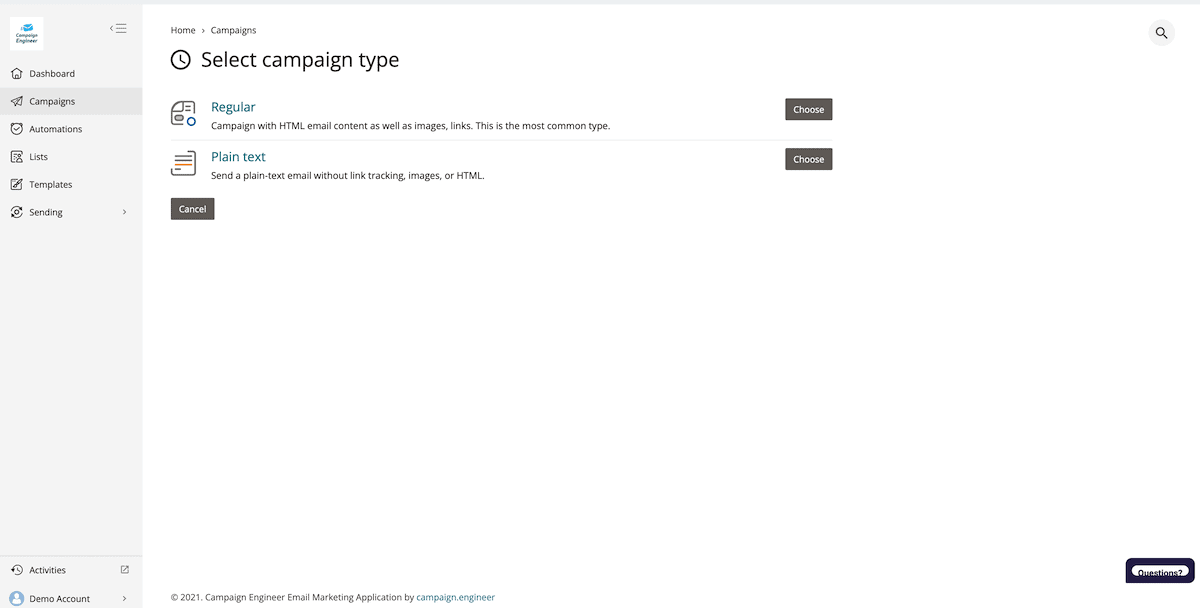1200x608 pixels.
Task: Click the Dashboard home icon
Action: coord(16,74)
